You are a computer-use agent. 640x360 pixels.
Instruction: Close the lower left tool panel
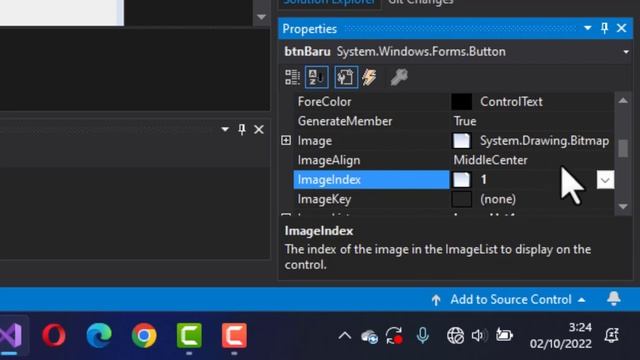point(259,129)
